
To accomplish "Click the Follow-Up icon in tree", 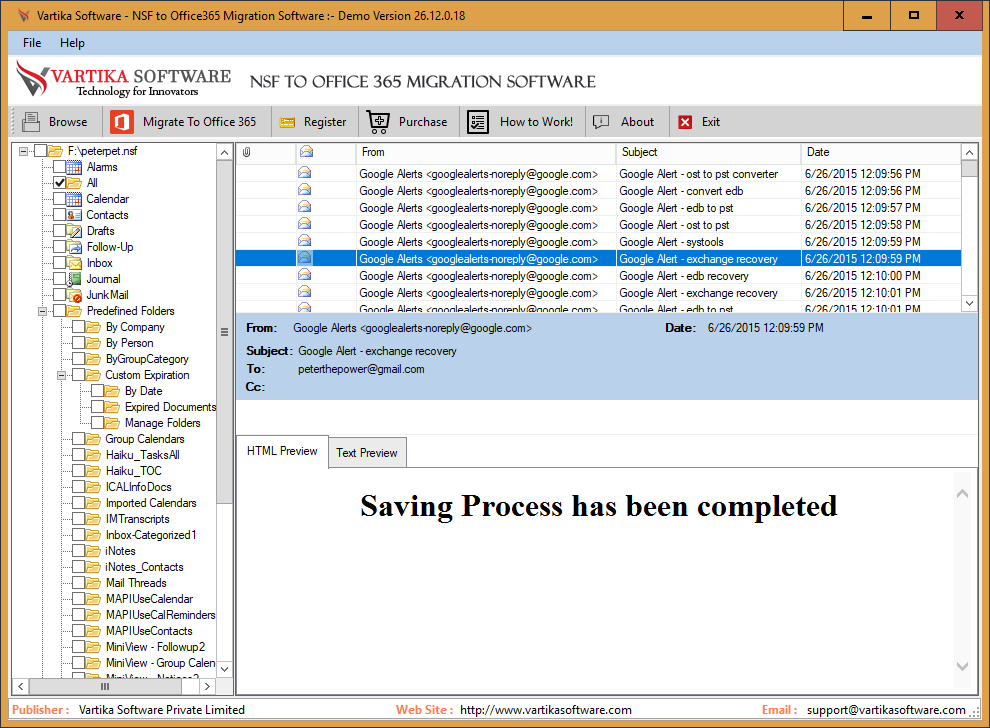I will pyautogui.click(x=74, y=247).
